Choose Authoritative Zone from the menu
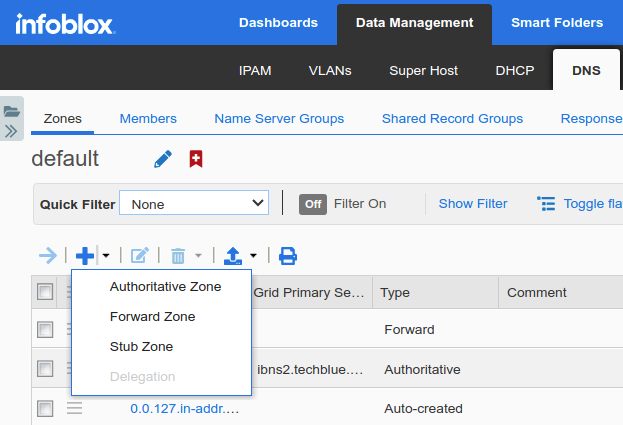Screen dimensions: 623x425 (165, 287)
